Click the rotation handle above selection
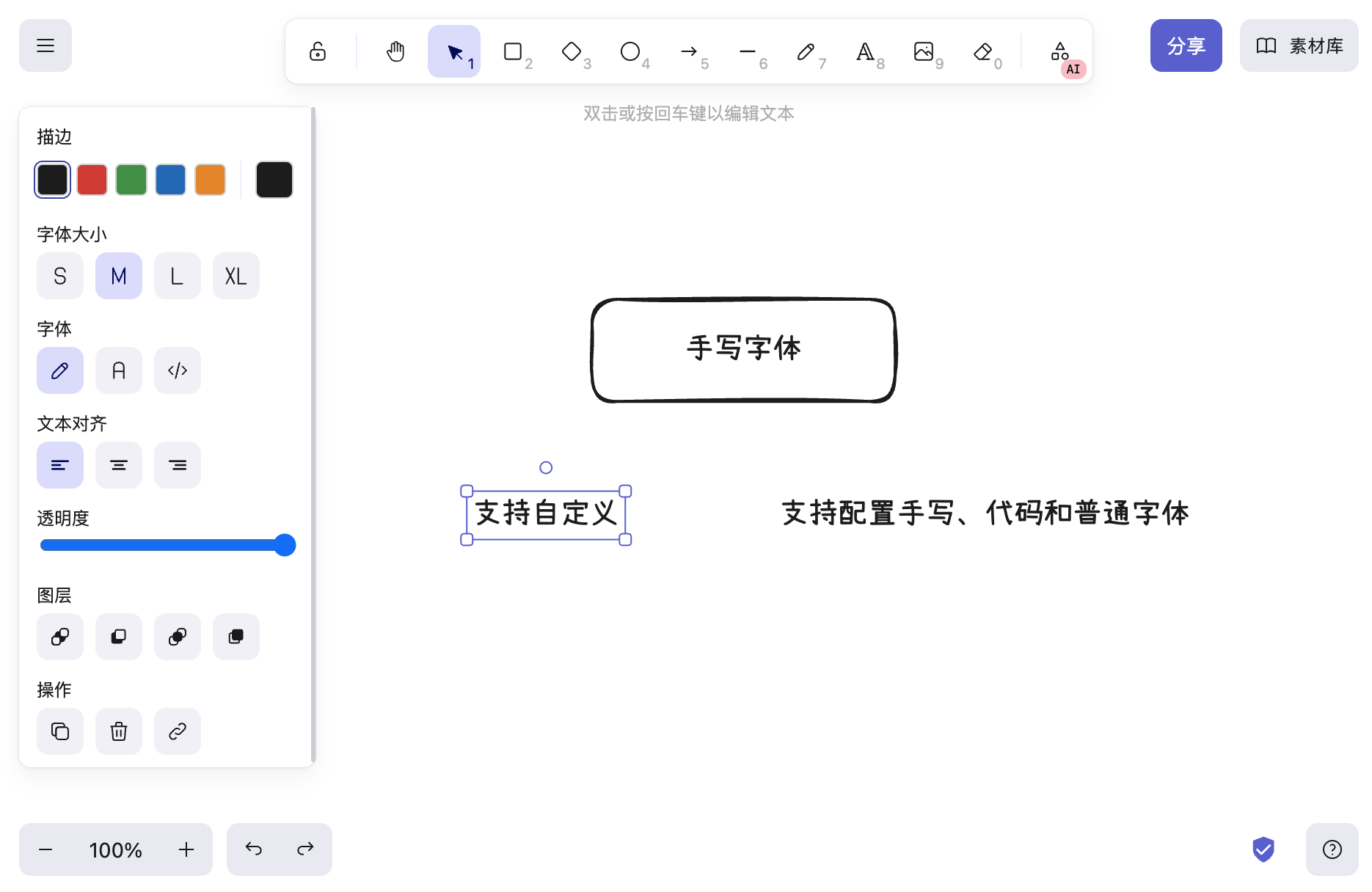The width and height of the screenshot is (1372, 892). 546,467
